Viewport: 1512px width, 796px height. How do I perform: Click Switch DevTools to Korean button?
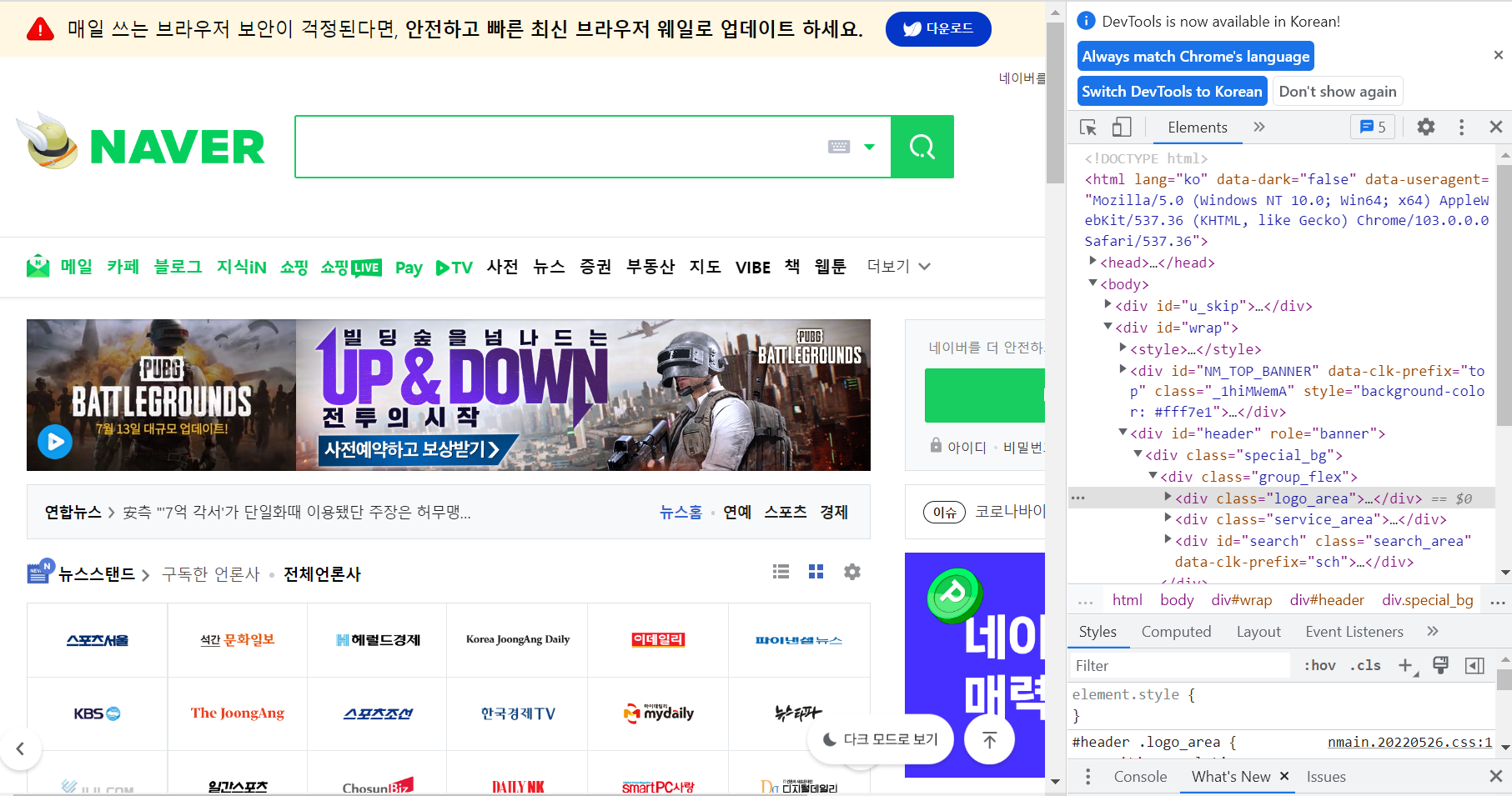click(1172, 91)
